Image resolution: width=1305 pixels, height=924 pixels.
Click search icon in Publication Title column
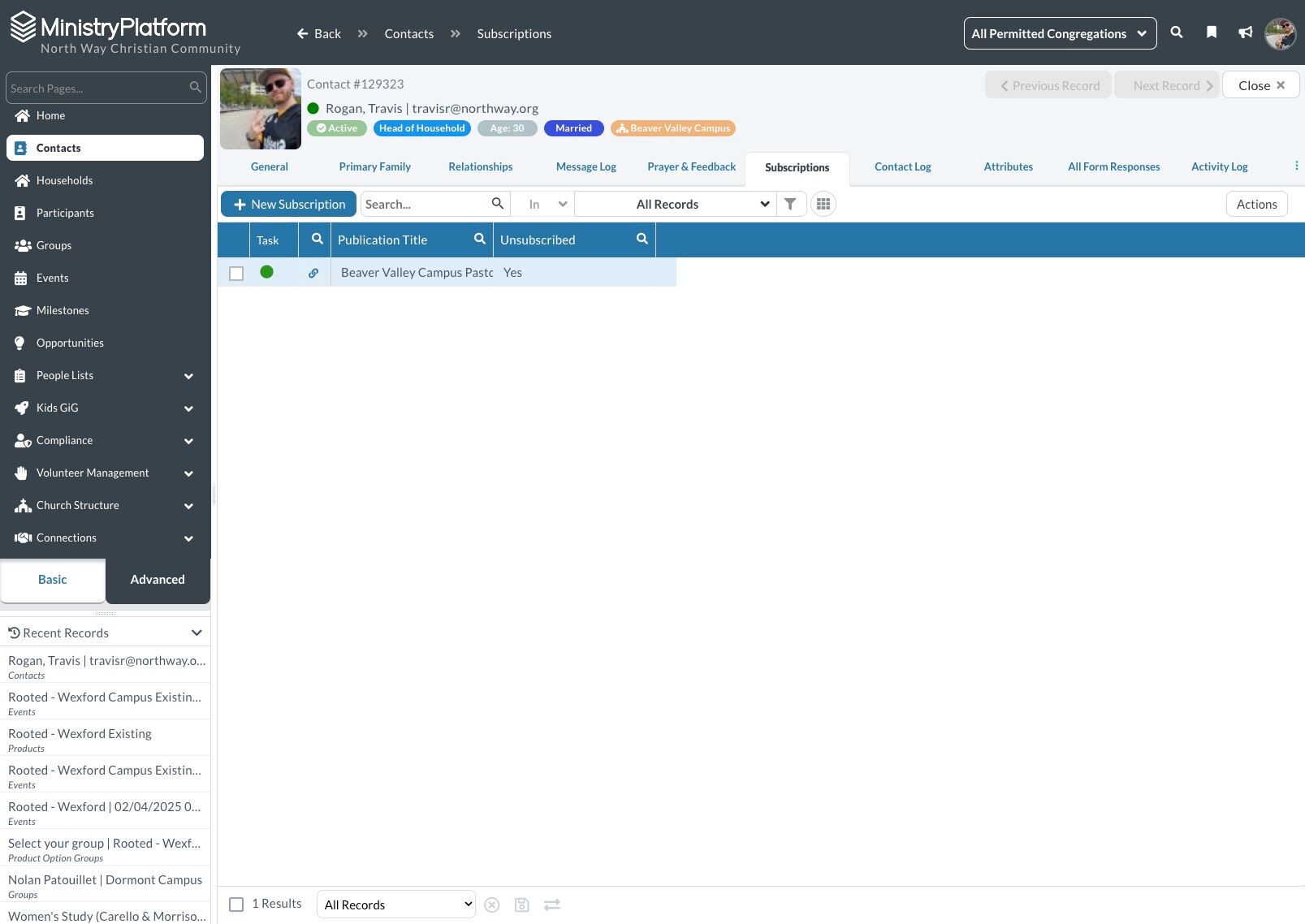pos(480,239)
